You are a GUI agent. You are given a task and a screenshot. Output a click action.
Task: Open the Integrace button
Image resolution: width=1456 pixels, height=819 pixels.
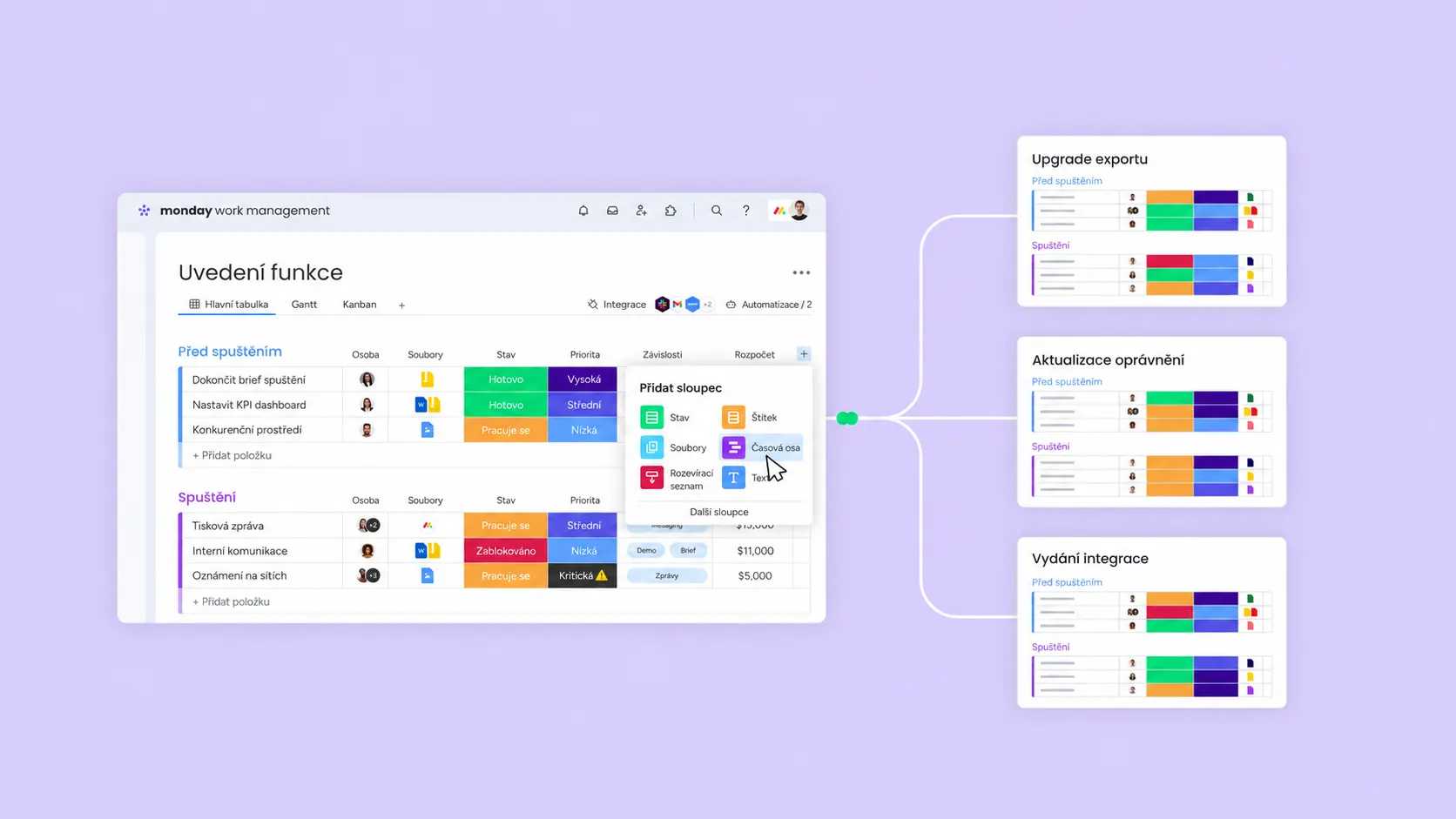click(x=617, y=305)
